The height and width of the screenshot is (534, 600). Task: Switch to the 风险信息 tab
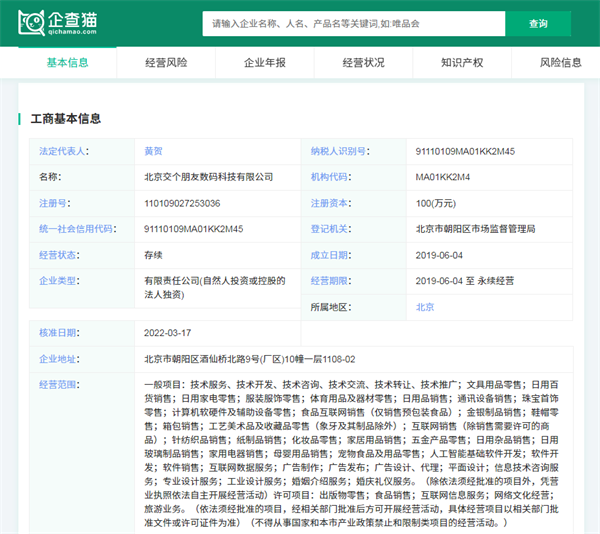[560, 62]
